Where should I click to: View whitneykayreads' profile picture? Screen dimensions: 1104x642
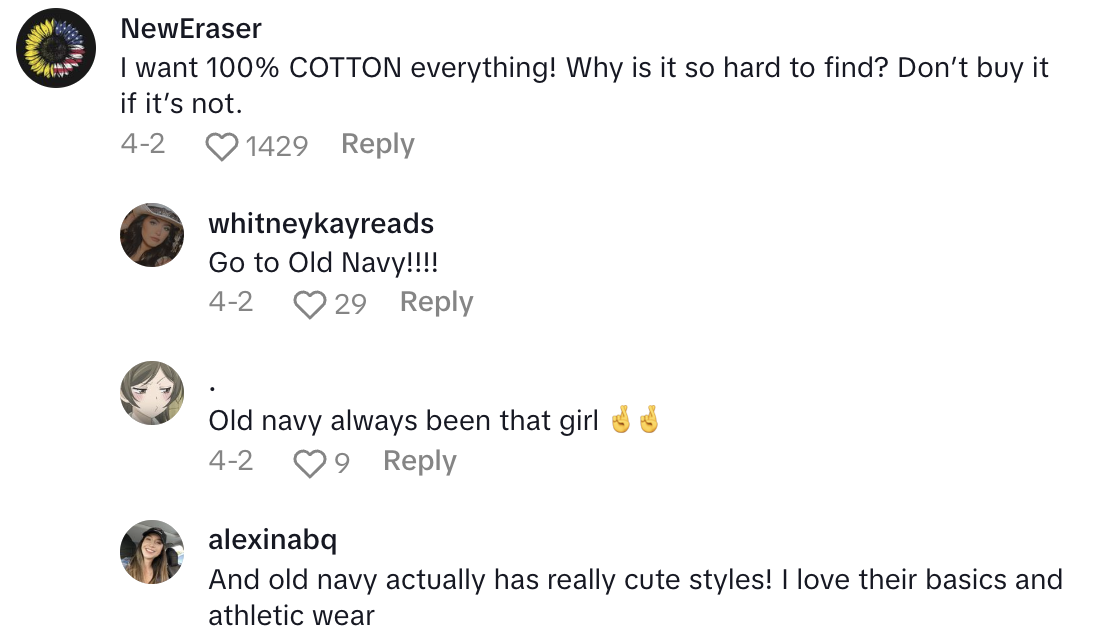(x=152, y=235)
